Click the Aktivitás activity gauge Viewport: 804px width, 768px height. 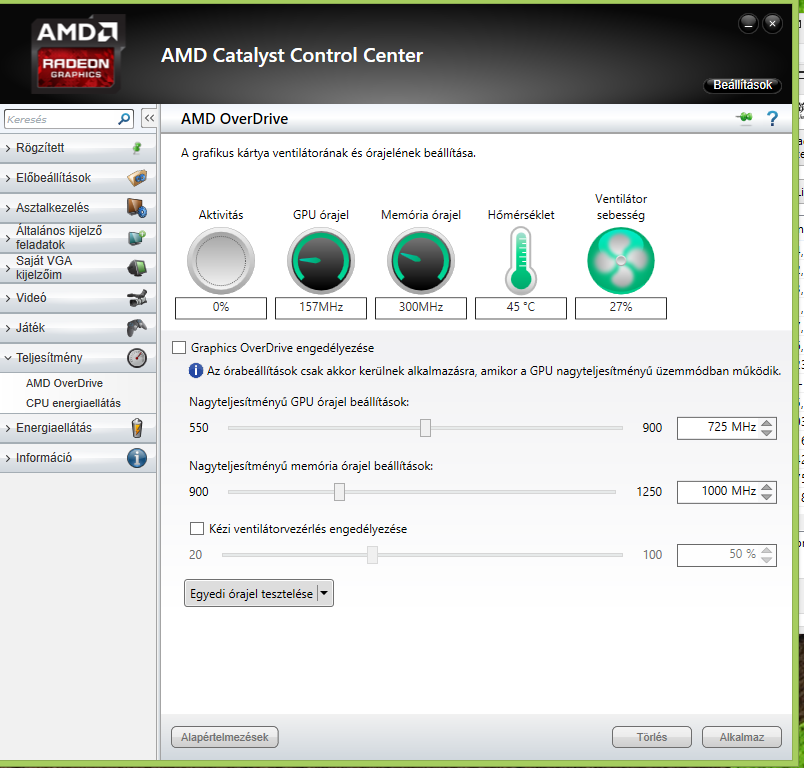point(221,261)
